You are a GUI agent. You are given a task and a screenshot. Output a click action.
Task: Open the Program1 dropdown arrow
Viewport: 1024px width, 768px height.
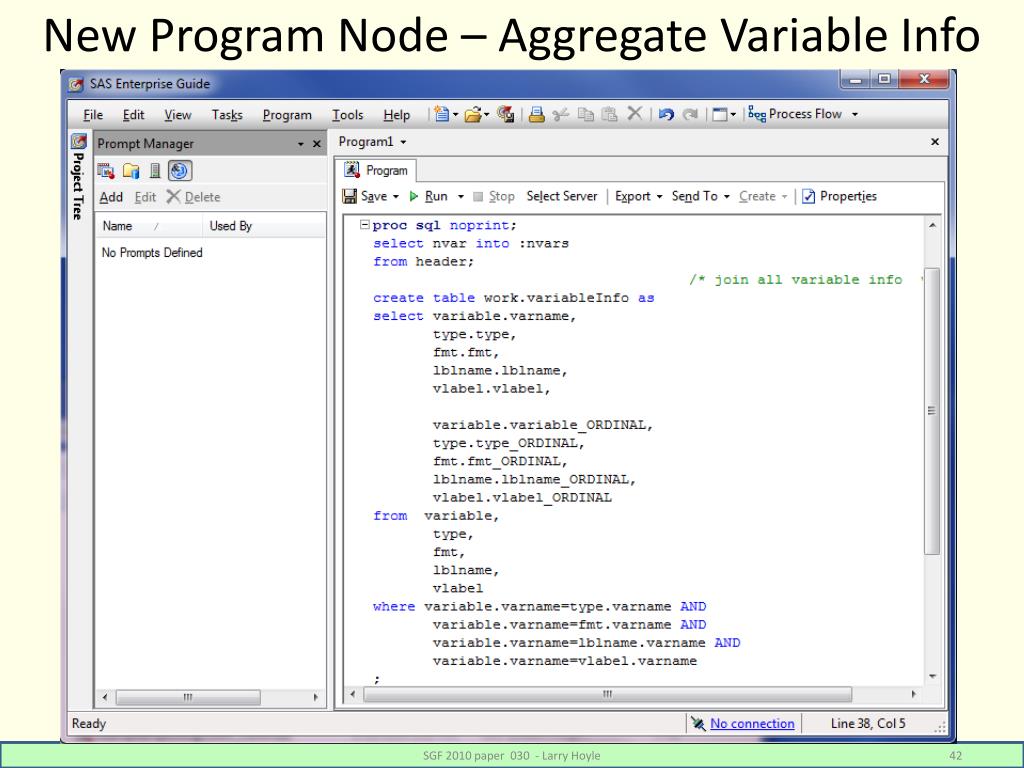click(x=403, y=142)
